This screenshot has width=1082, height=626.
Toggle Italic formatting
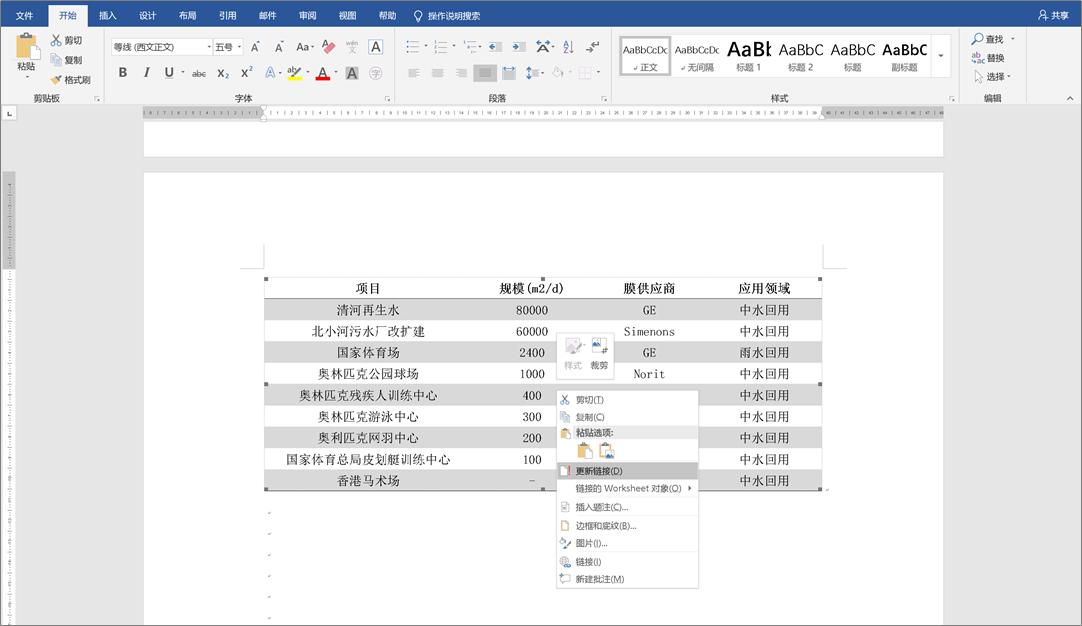click(x=147, y=72)
